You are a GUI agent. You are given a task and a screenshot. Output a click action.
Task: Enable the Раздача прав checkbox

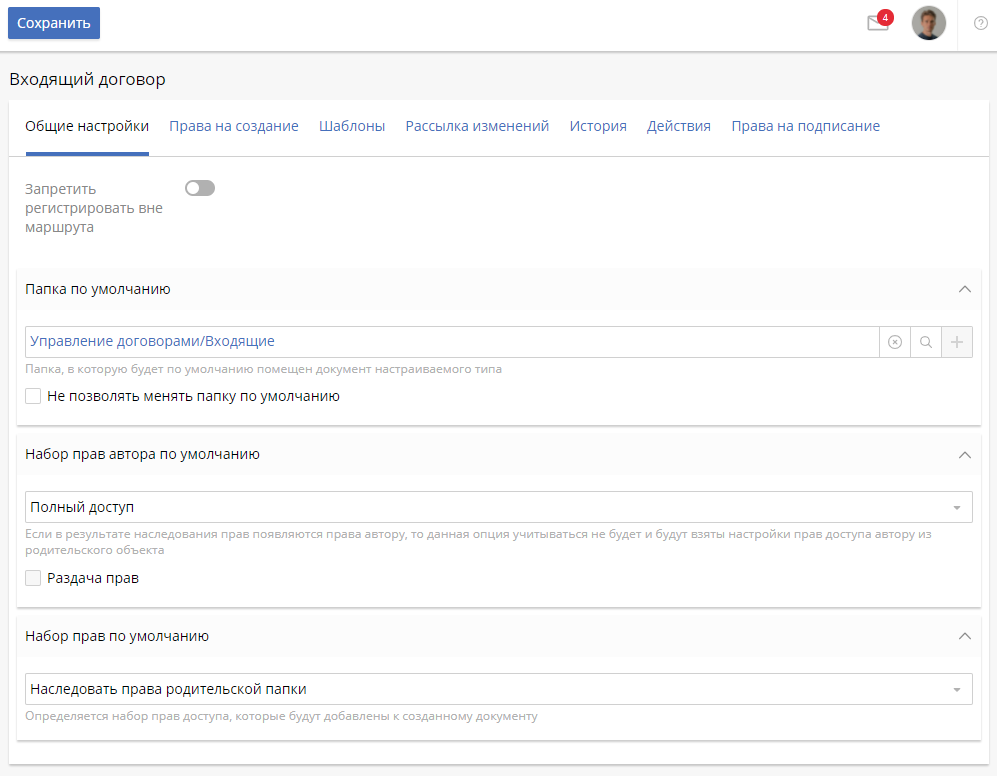[33, 578]
